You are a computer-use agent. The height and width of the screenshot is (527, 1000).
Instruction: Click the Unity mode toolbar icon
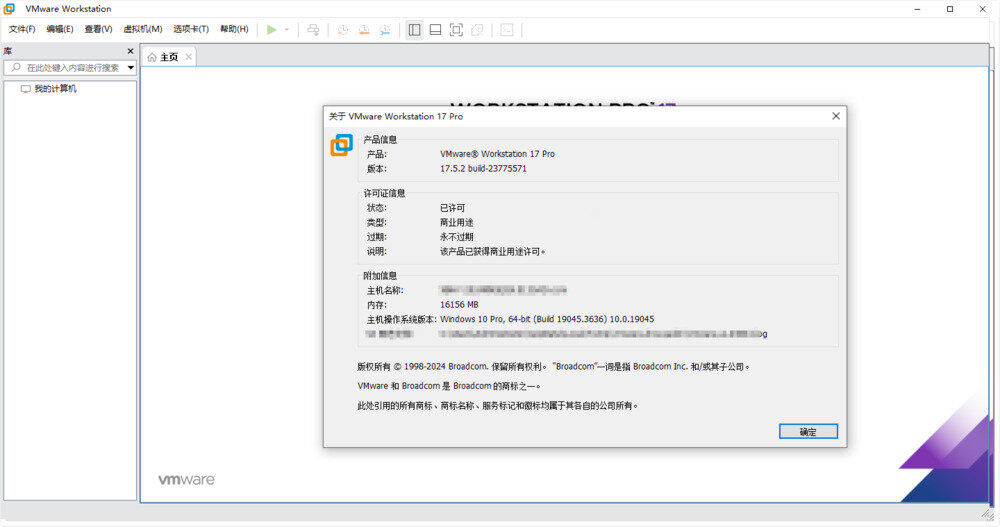477,29
